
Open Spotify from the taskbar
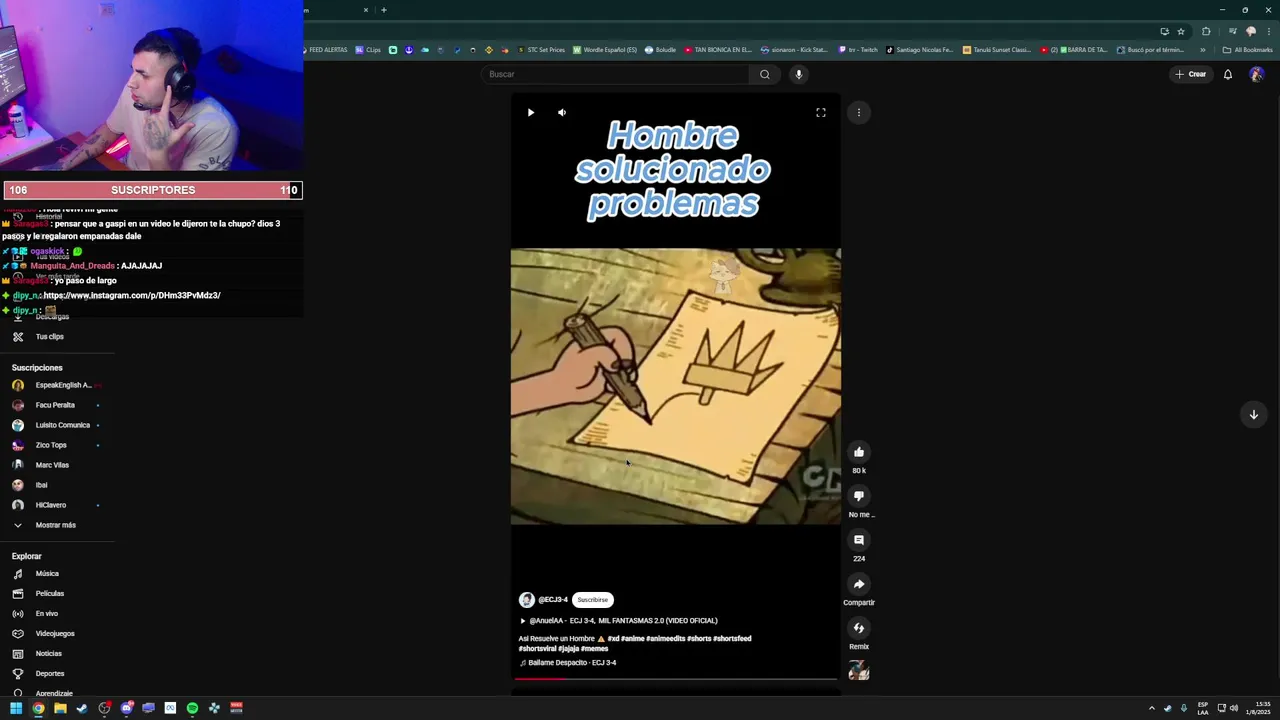click(192, 708)
